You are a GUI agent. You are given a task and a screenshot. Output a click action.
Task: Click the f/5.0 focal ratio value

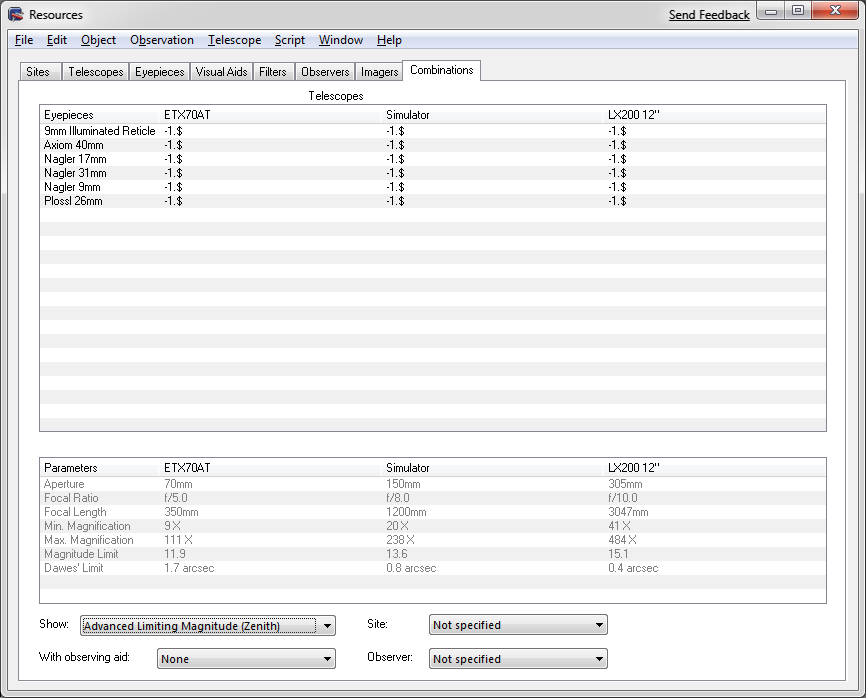pyautogui.click(x=176, y=498)
